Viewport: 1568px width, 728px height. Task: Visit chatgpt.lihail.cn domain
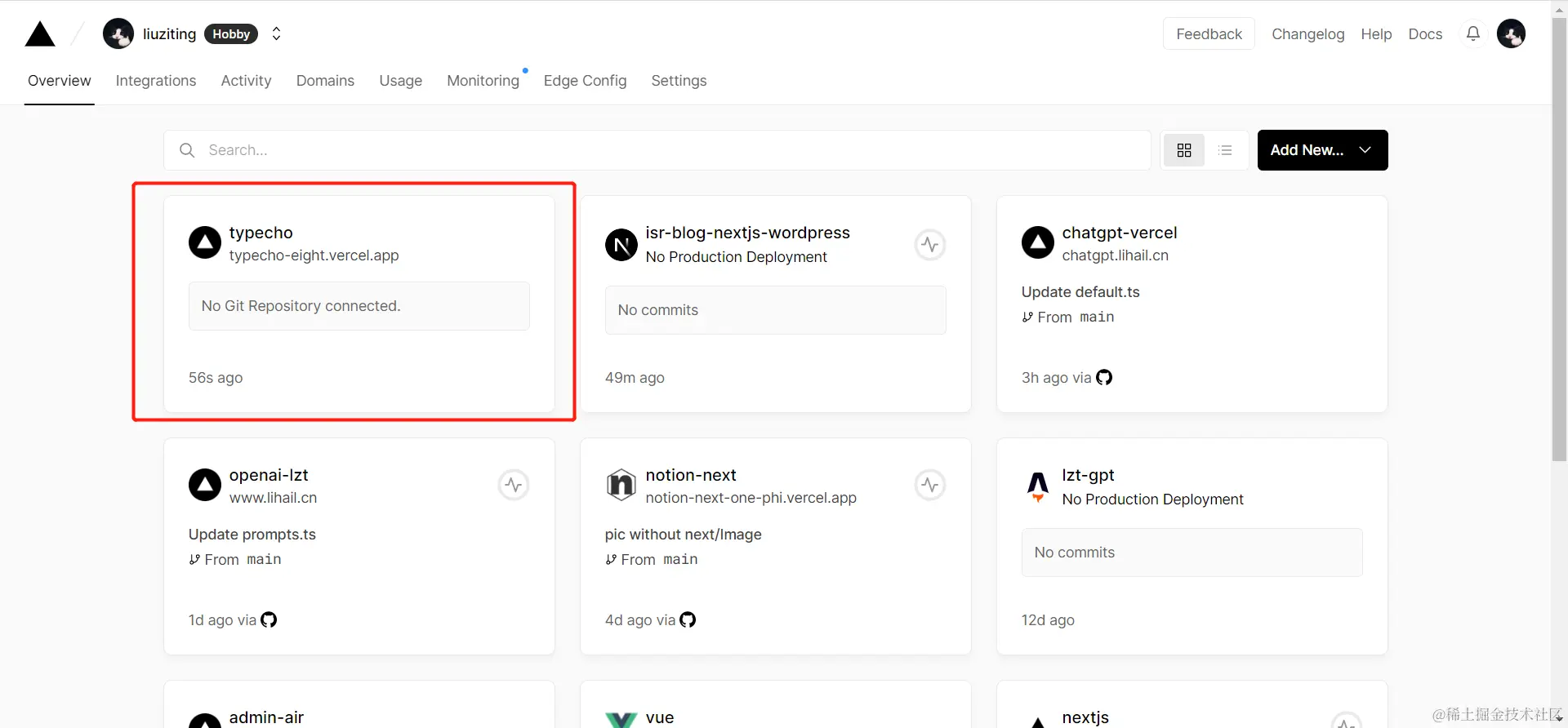(x=1115, y=255)
